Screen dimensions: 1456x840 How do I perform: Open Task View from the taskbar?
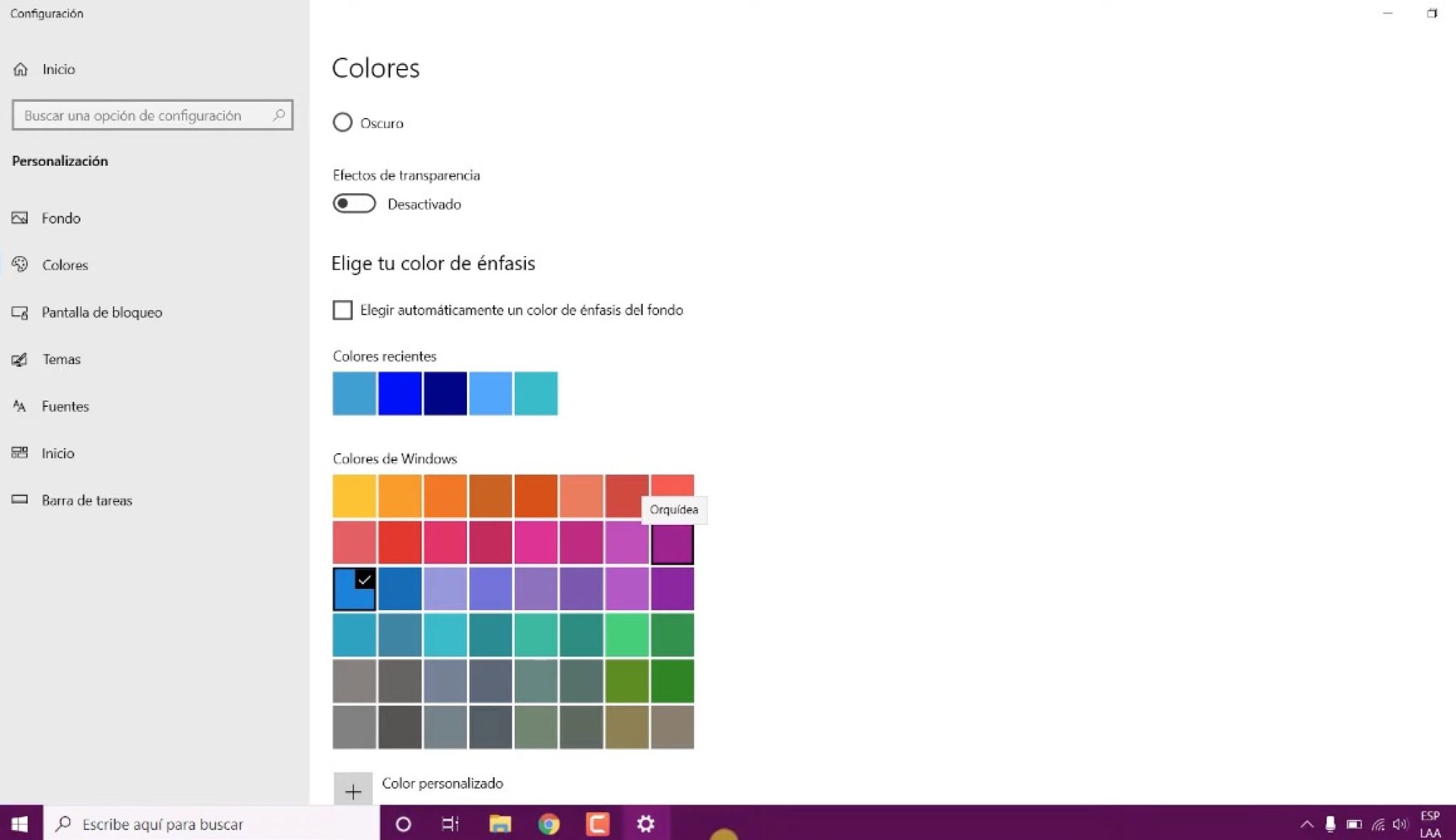(451, 824)
